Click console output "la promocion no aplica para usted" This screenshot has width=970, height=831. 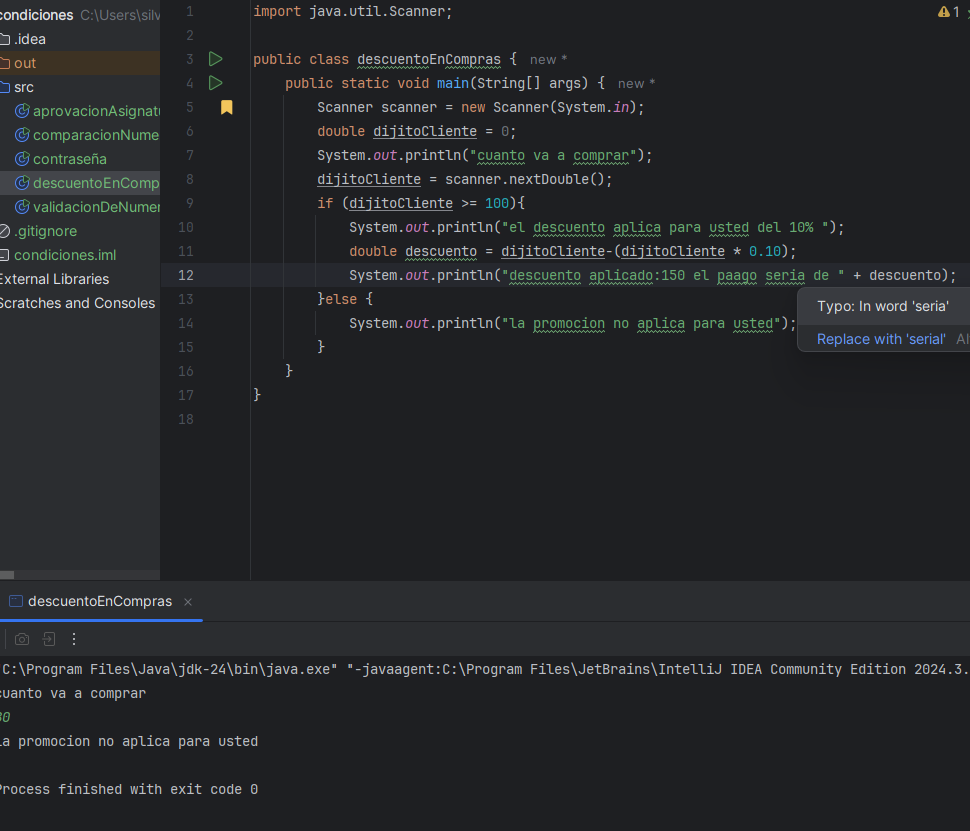(129, 741)
